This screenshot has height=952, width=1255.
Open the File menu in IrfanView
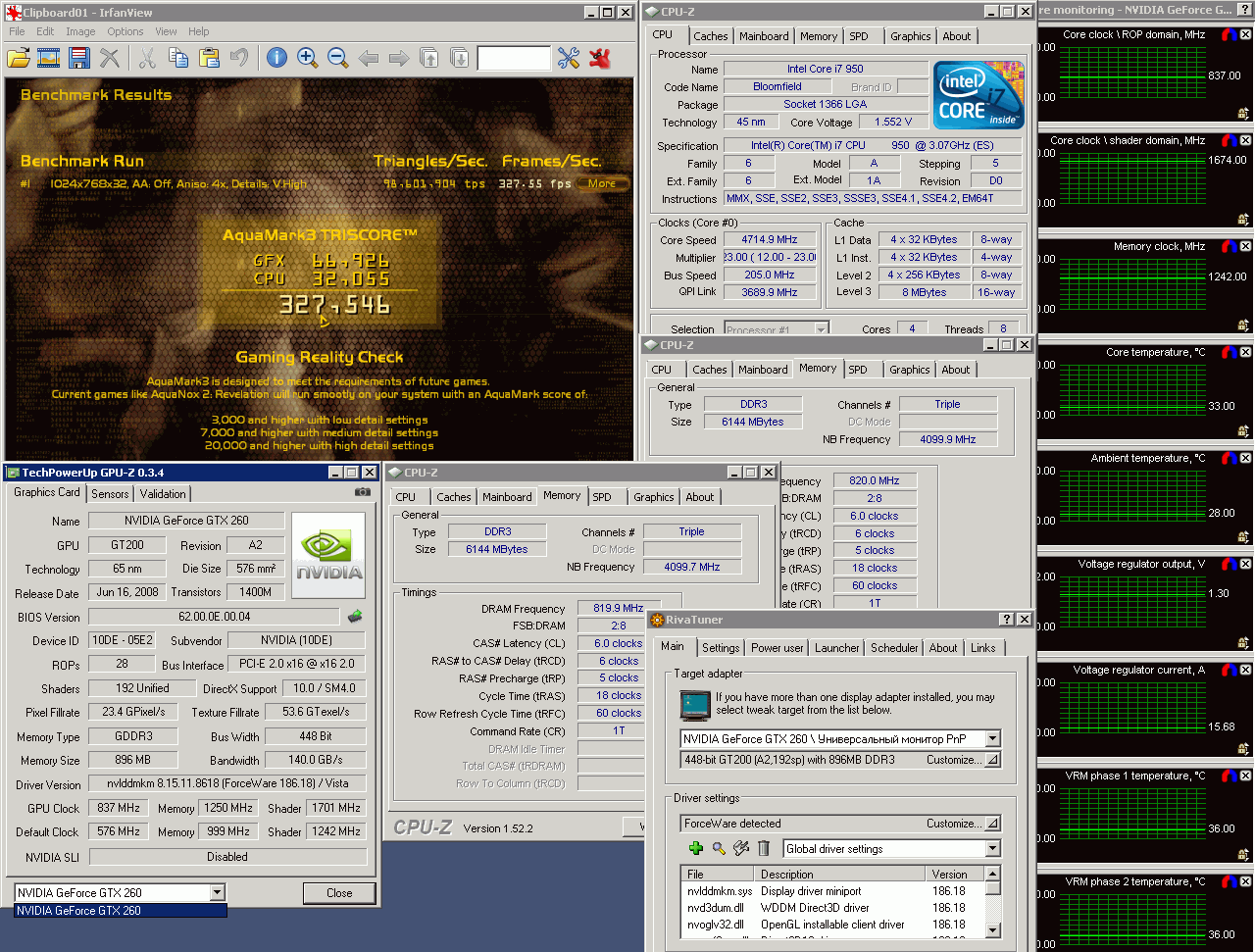tap(17, 31)
